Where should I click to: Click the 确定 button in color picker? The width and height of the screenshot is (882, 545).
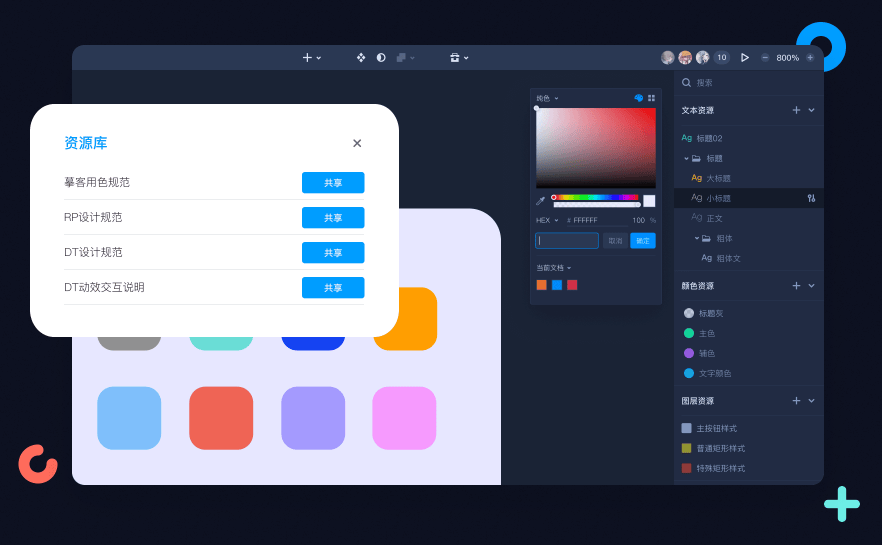click(643, 241)
